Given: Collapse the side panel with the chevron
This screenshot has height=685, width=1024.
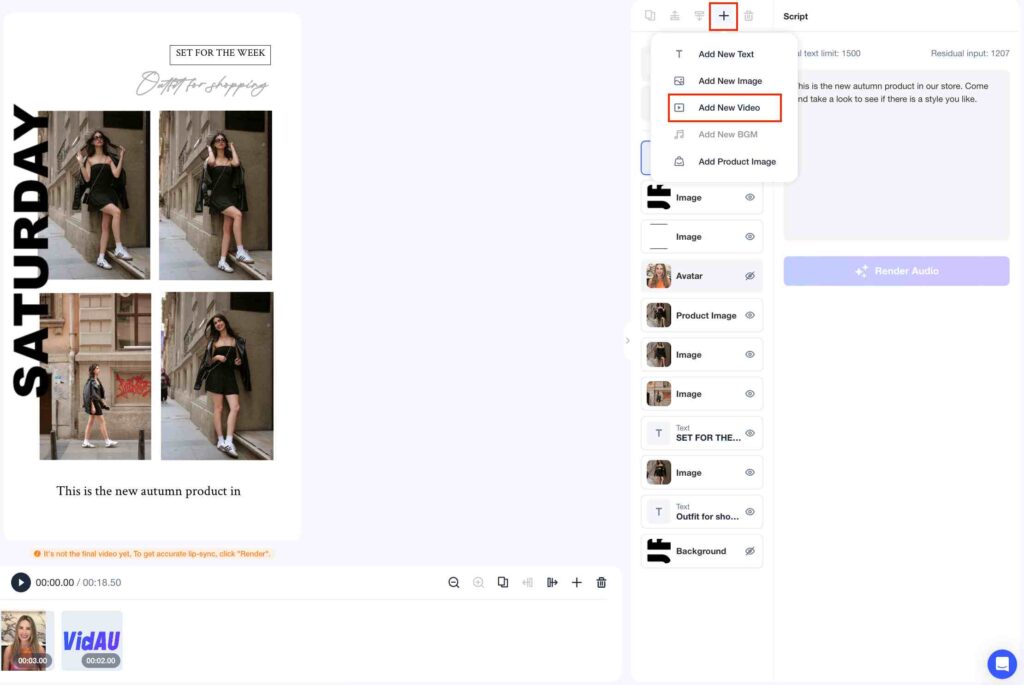Looking at the screenshot, I should 628,340.
